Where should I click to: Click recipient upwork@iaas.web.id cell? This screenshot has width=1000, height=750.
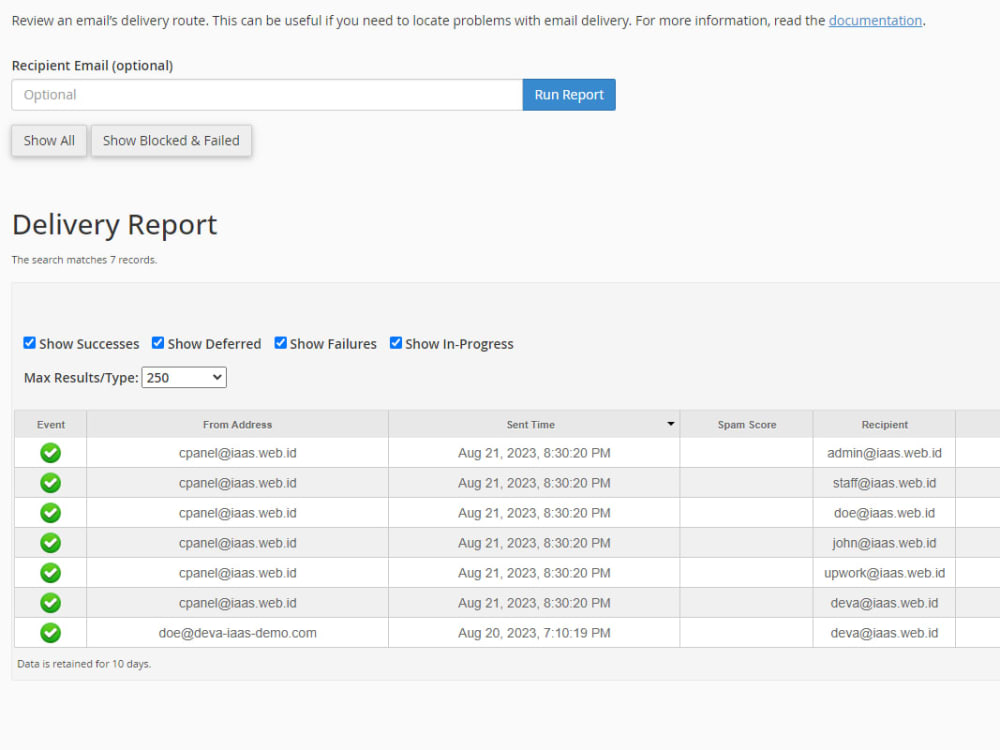(885, 573)
